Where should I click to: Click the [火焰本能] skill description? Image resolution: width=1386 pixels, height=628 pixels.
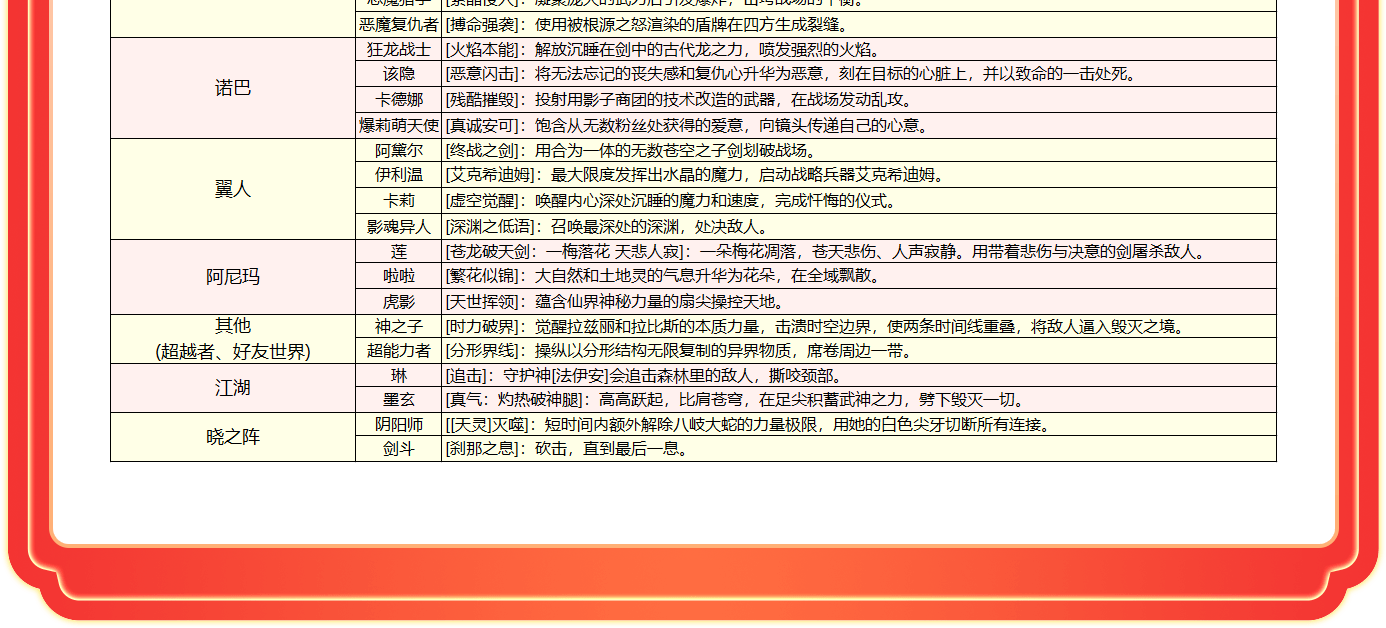click(x=667, y=50)
